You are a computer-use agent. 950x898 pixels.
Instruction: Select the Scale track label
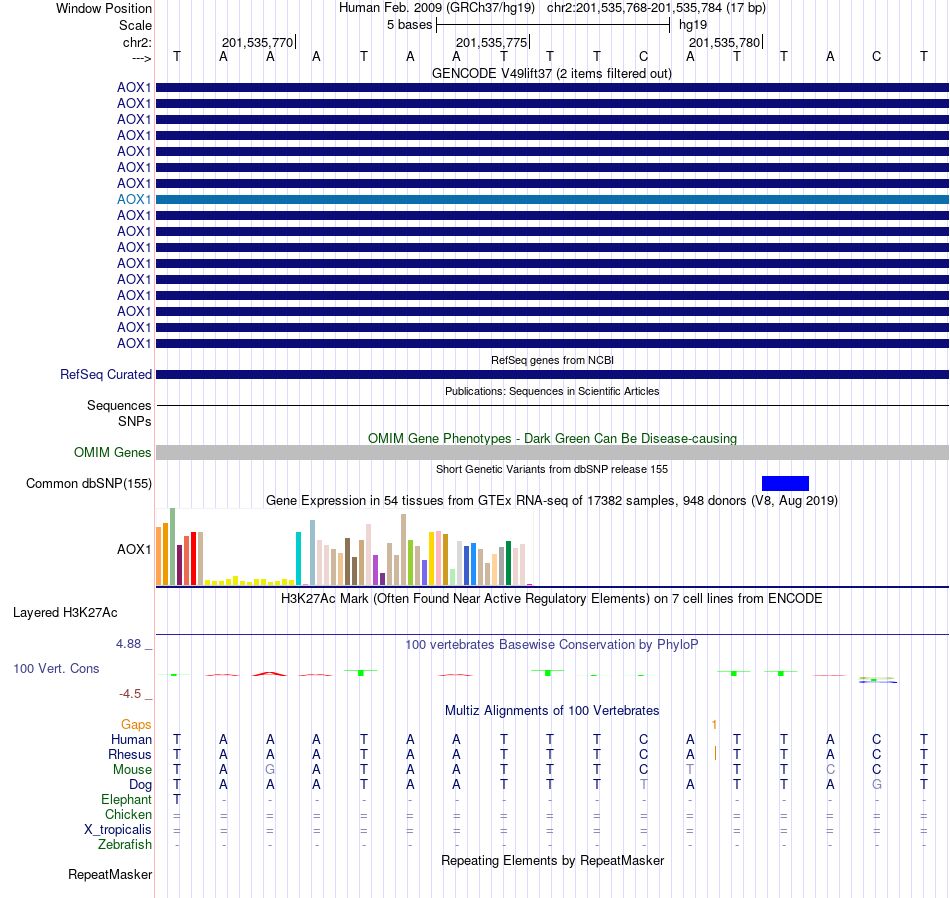pos(135,25)
